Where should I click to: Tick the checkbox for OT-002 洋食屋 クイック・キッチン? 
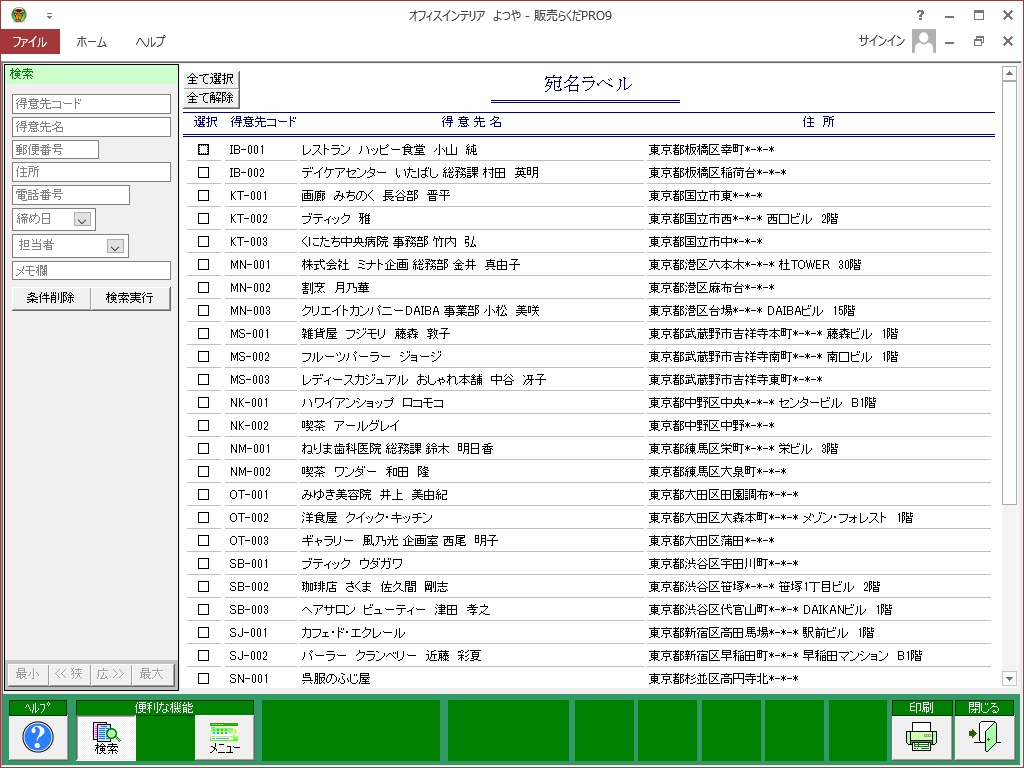point(204,517)
